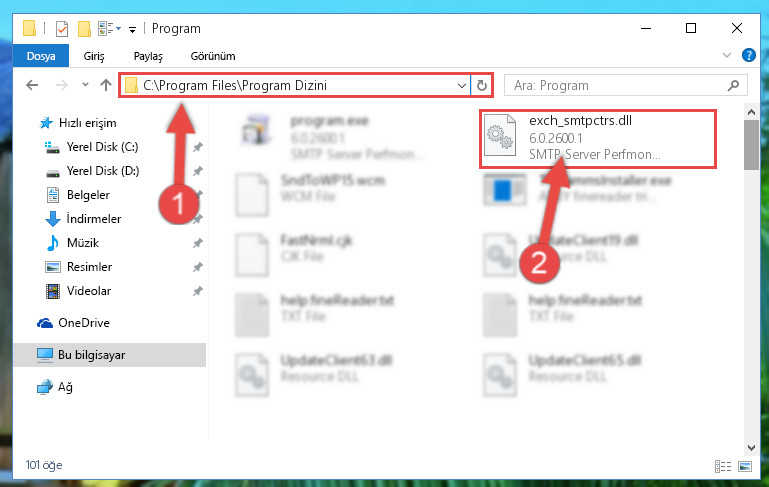Unpin Videolar using its pin icon
The height and width of the screenshot is (487, 769).
[x=198, y=291]
